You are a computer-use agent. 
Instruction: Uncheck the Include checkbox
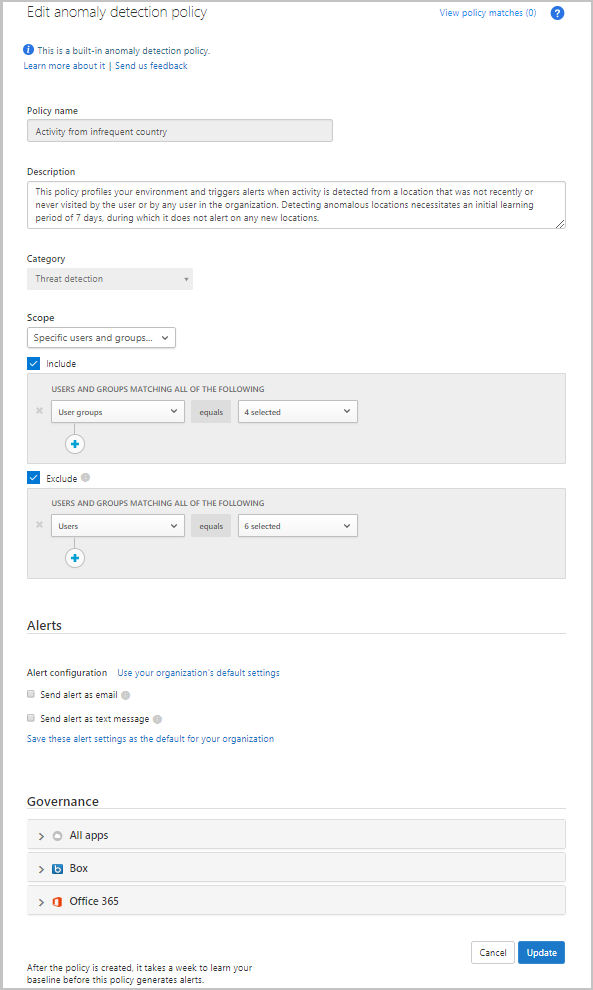click(x=33, y=364)
